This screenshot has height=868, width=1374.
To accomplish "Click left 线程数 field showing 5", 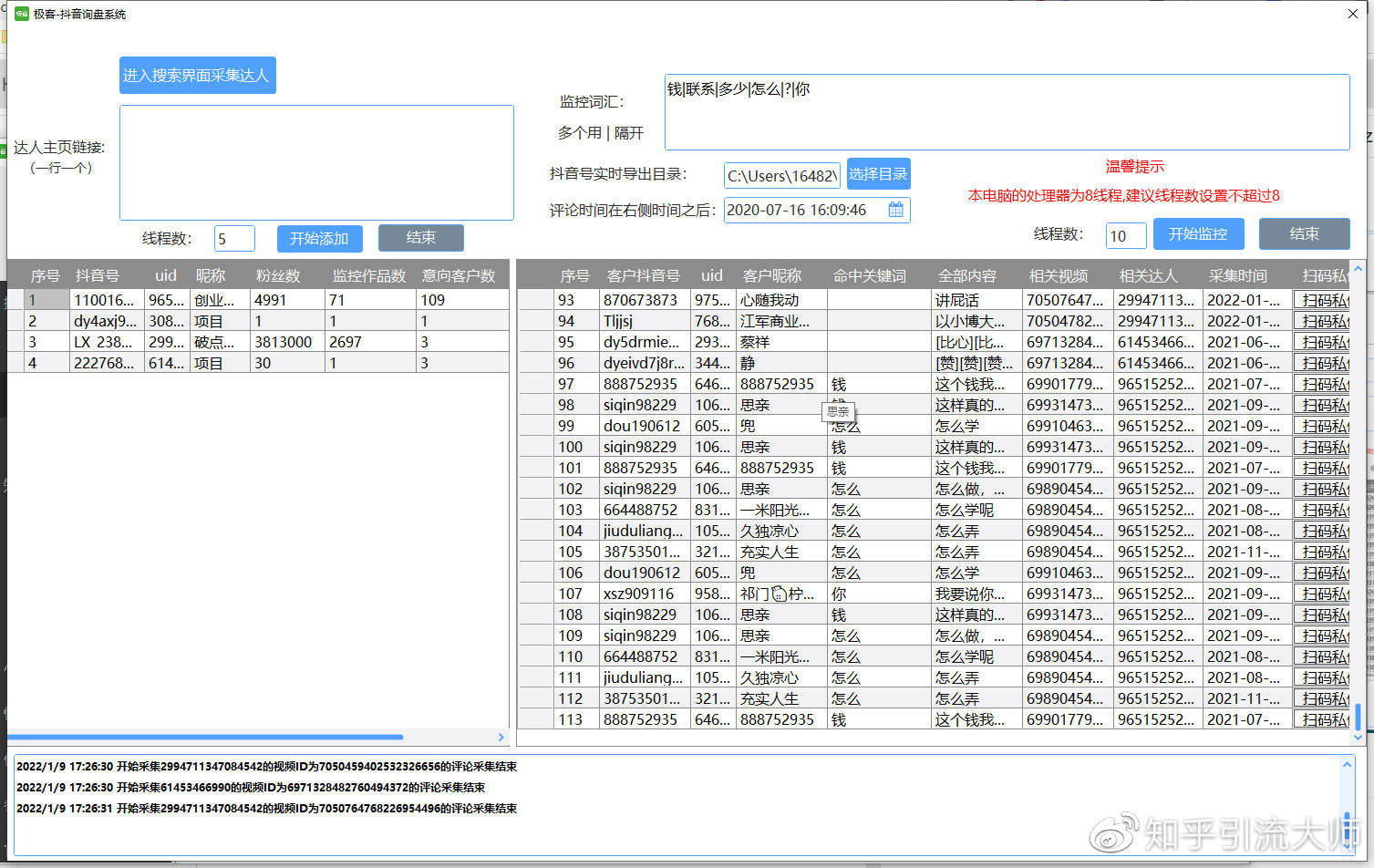I will click(x=234, y=239).
